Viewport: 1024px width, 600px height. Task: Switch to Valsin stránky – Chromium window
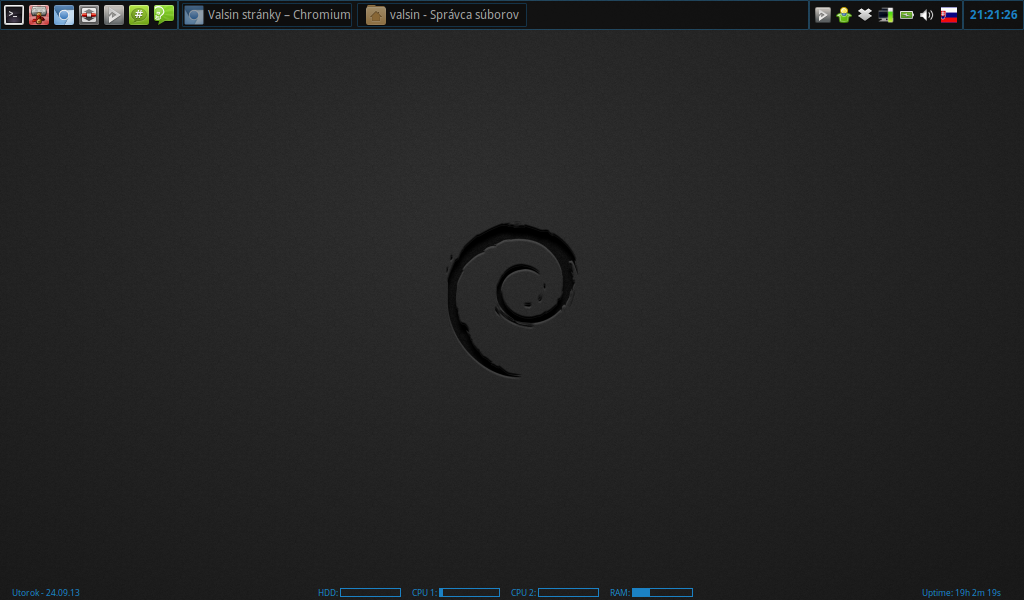pyautogui.click(x=267, y=15)
